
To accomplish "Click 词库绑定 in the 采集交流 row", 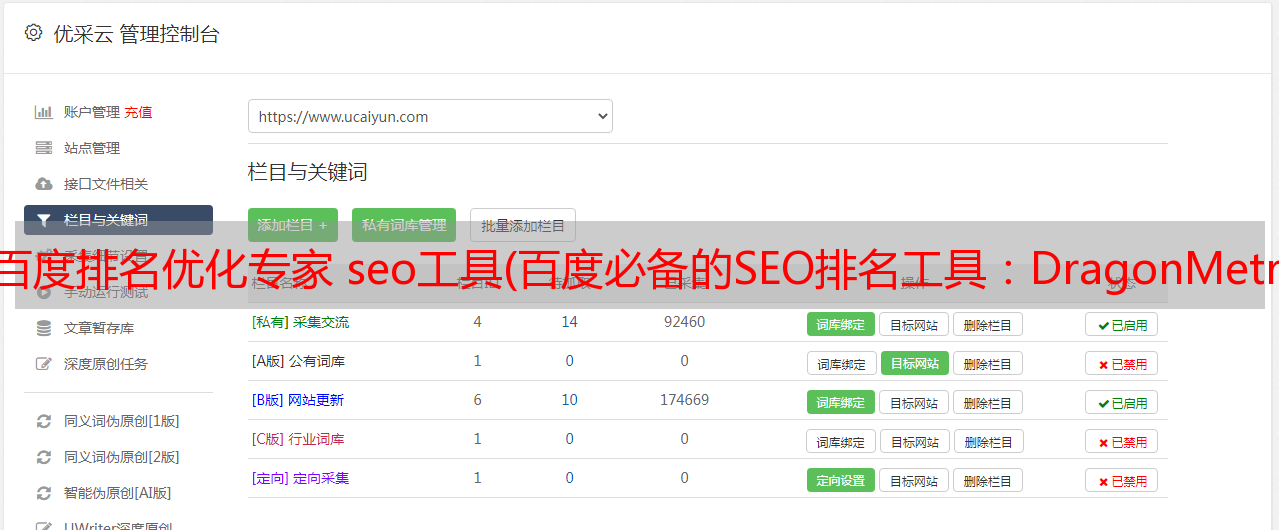I will (x=841, y=324).
